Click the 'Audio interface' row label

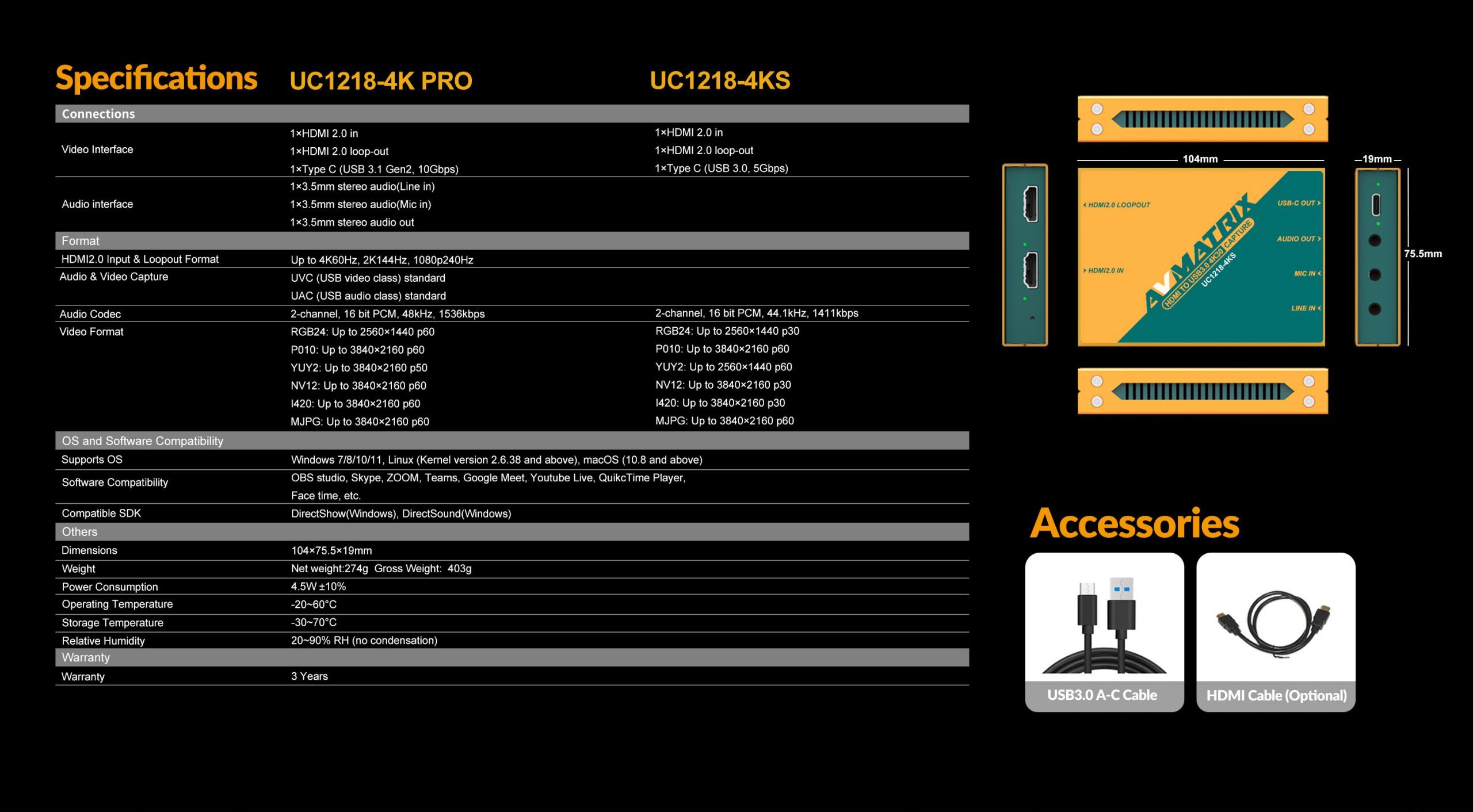point(97,204)
